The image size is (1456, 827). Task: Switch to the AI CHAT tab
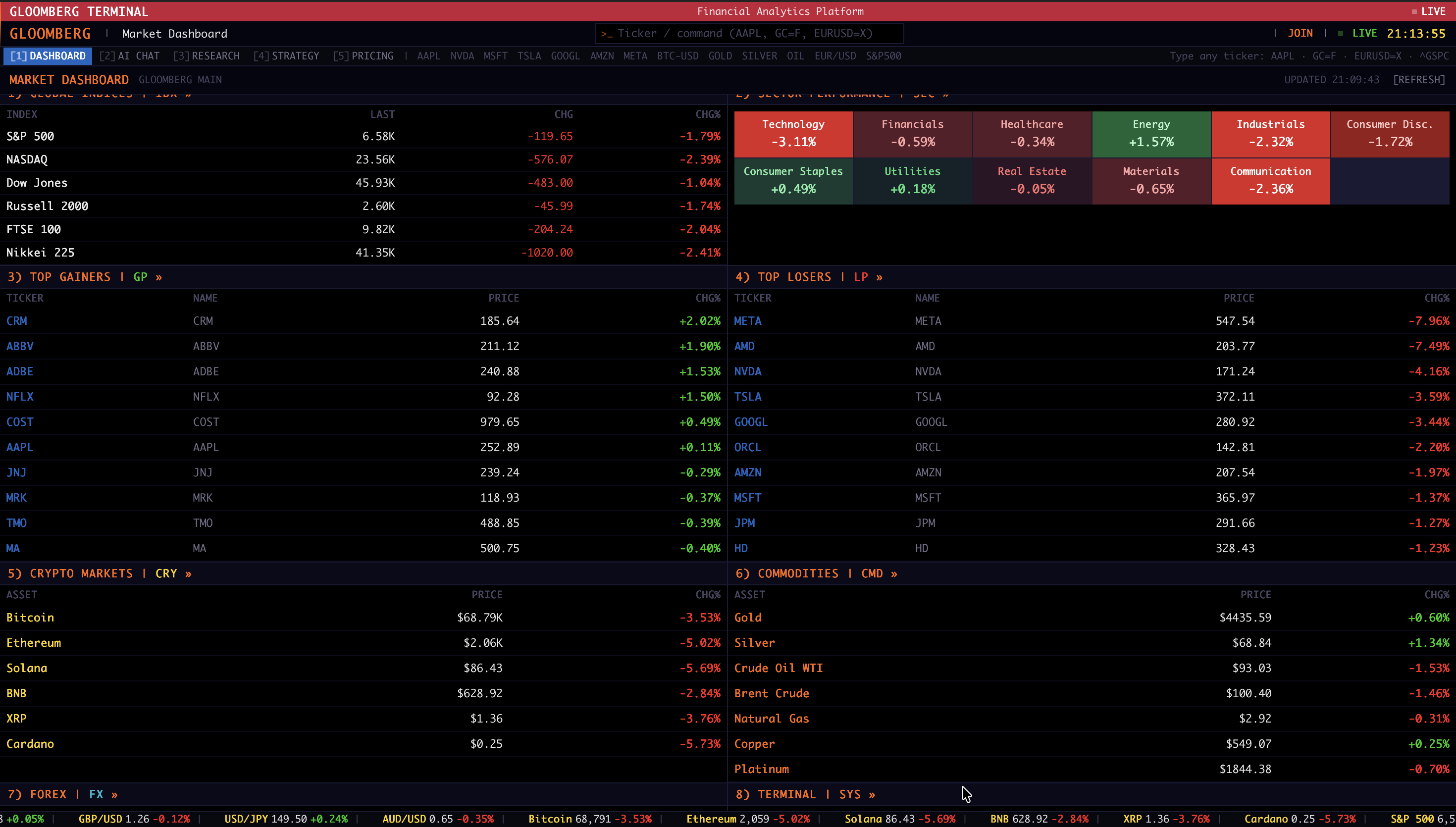(x=129, y=56)
